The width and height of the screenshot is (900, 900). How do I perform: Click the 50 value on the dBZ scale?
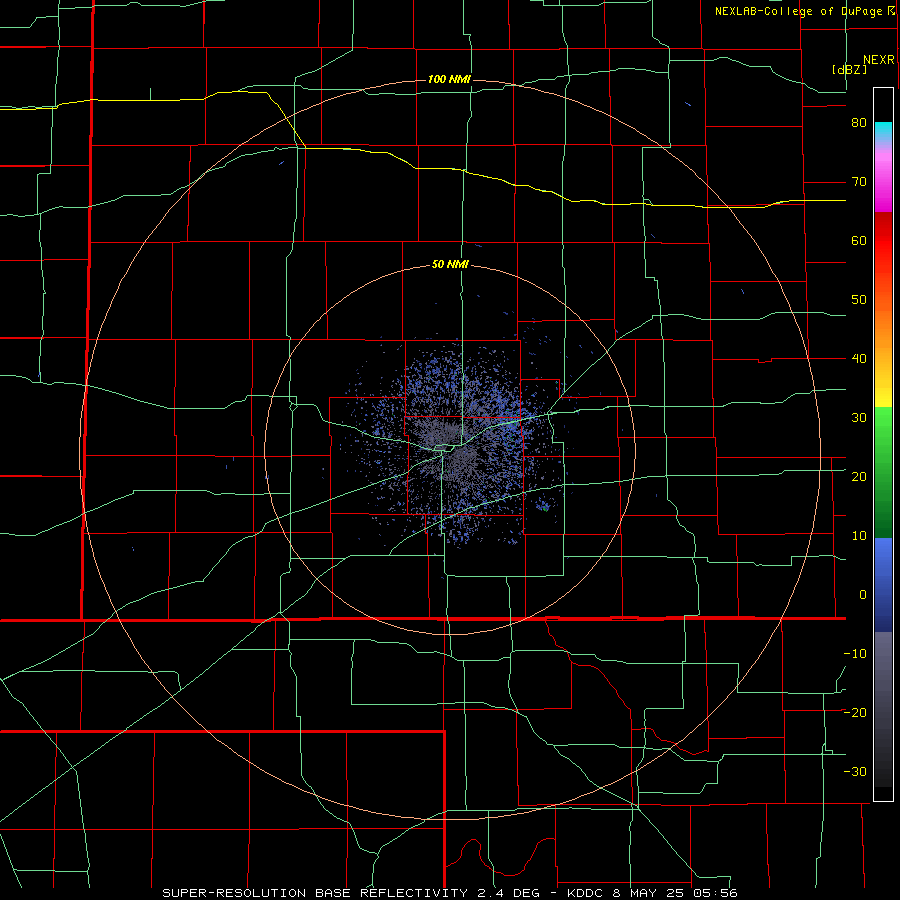(x=859, y=300)
